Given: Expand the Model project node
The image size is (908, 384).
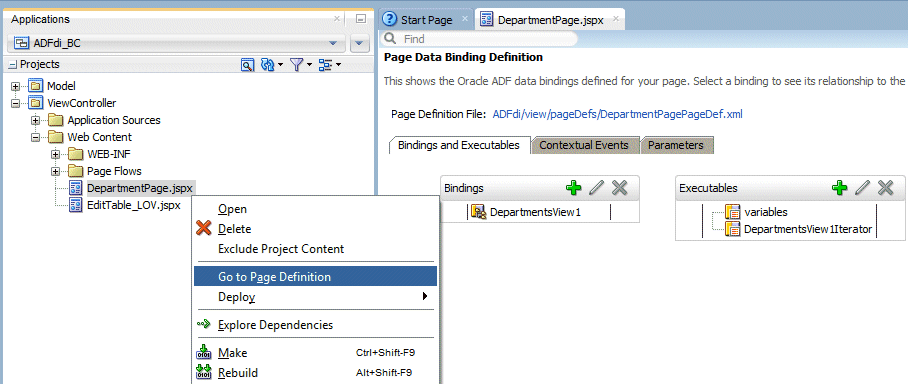Looking at the screenshot, I should [x=16, y=86].
